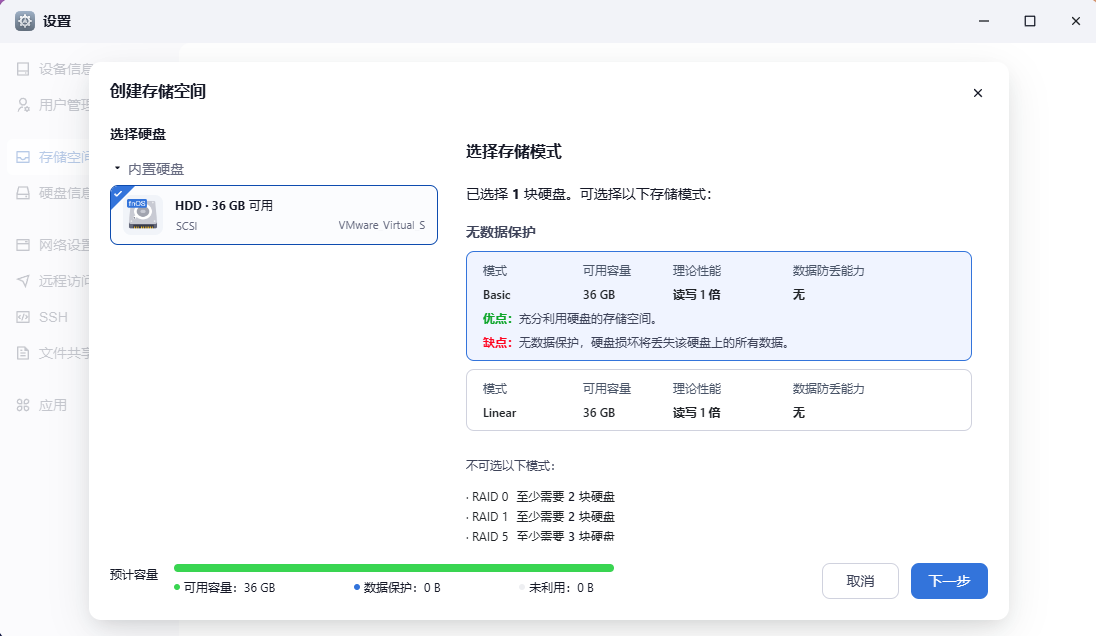Viewport: 1096px width, 636px height.
Task: Click the HDD drive thumbnail icon
Action: tap(143, 214)
